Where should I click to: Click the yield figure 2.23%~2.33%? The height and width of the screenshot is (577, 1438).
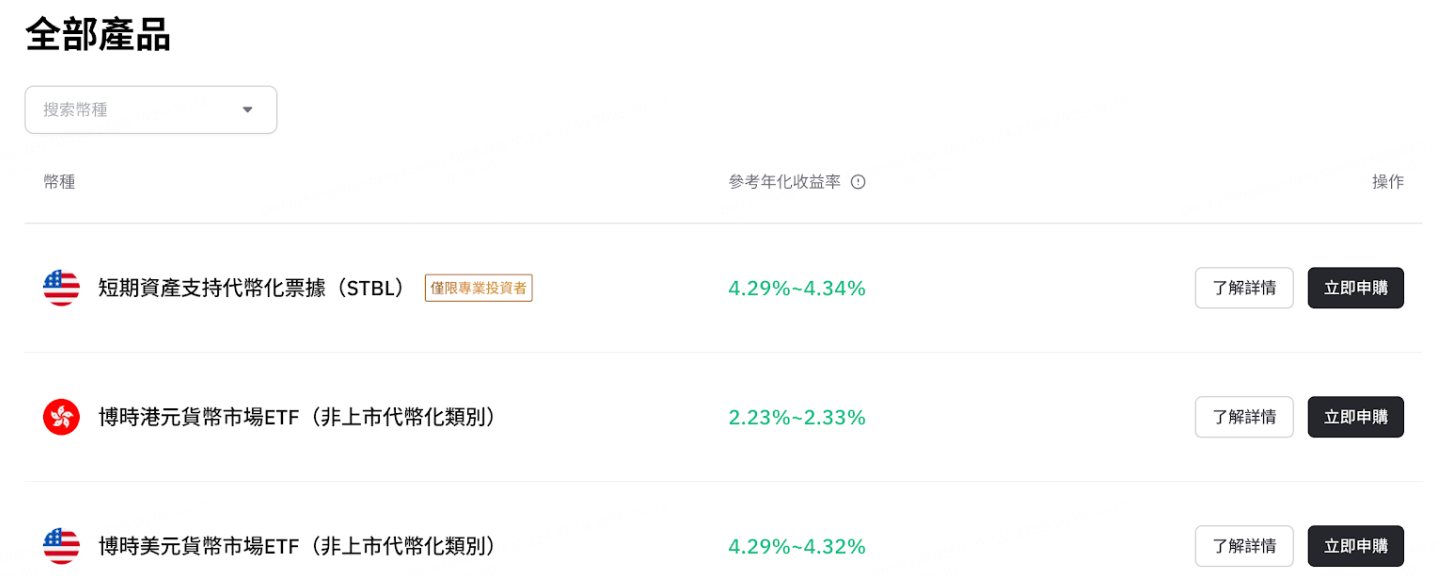[x=797, y=417]
